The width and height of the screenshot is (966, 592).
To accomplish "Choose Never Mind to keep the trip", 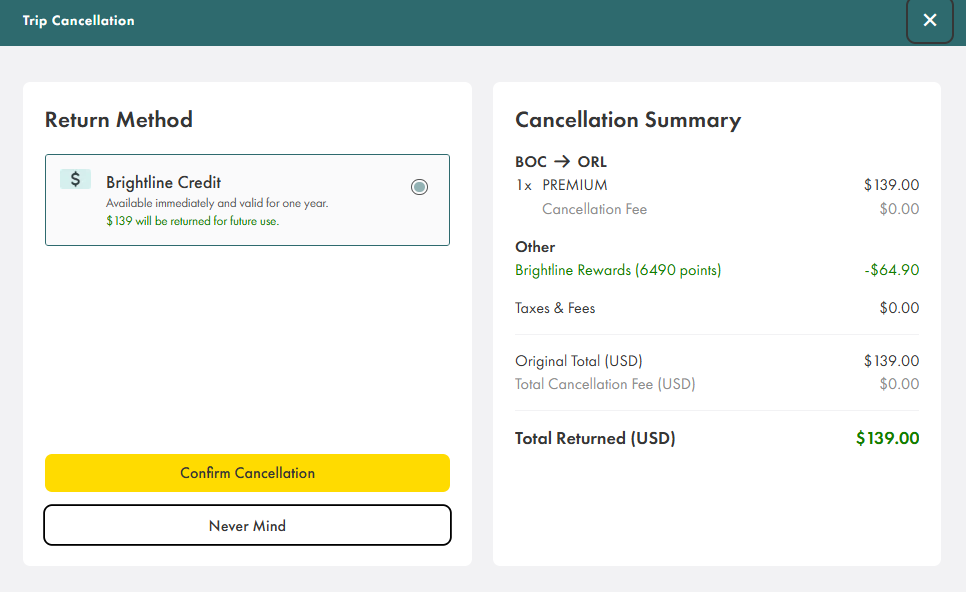I will click(247, 525).
